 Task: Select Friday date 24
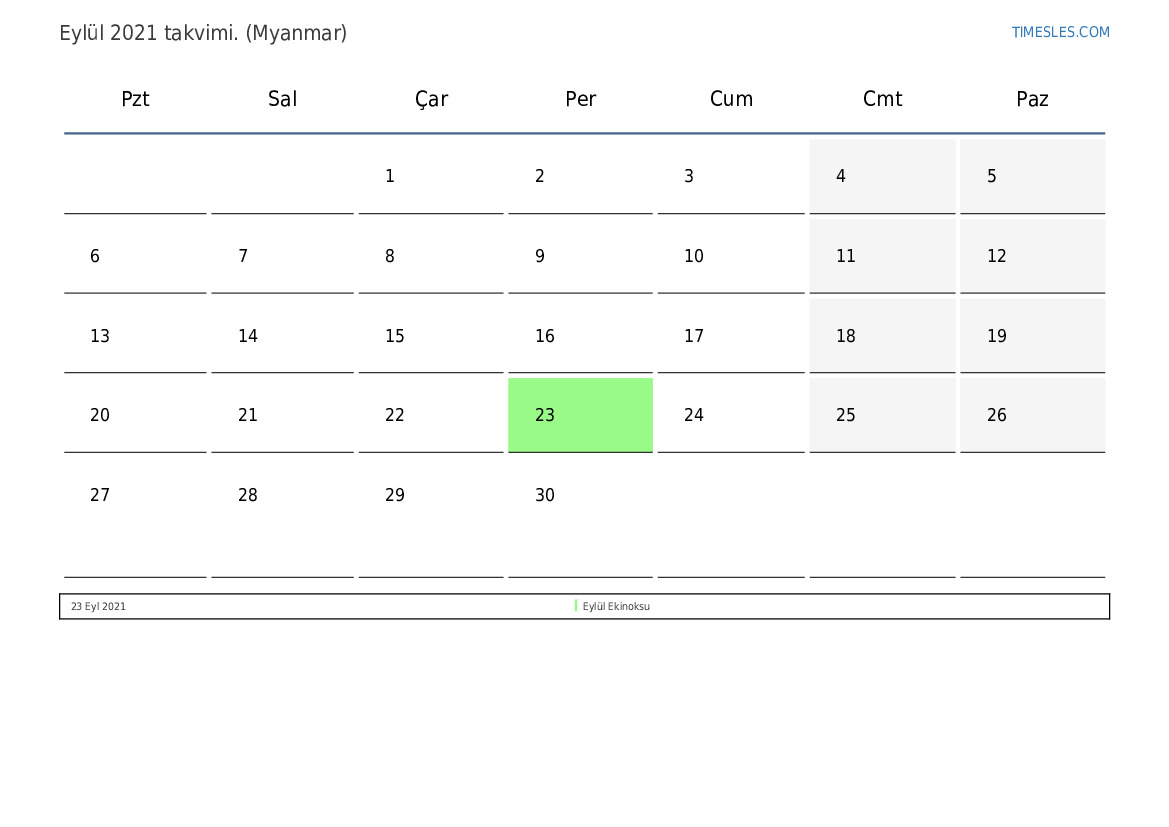click(731, 415)
